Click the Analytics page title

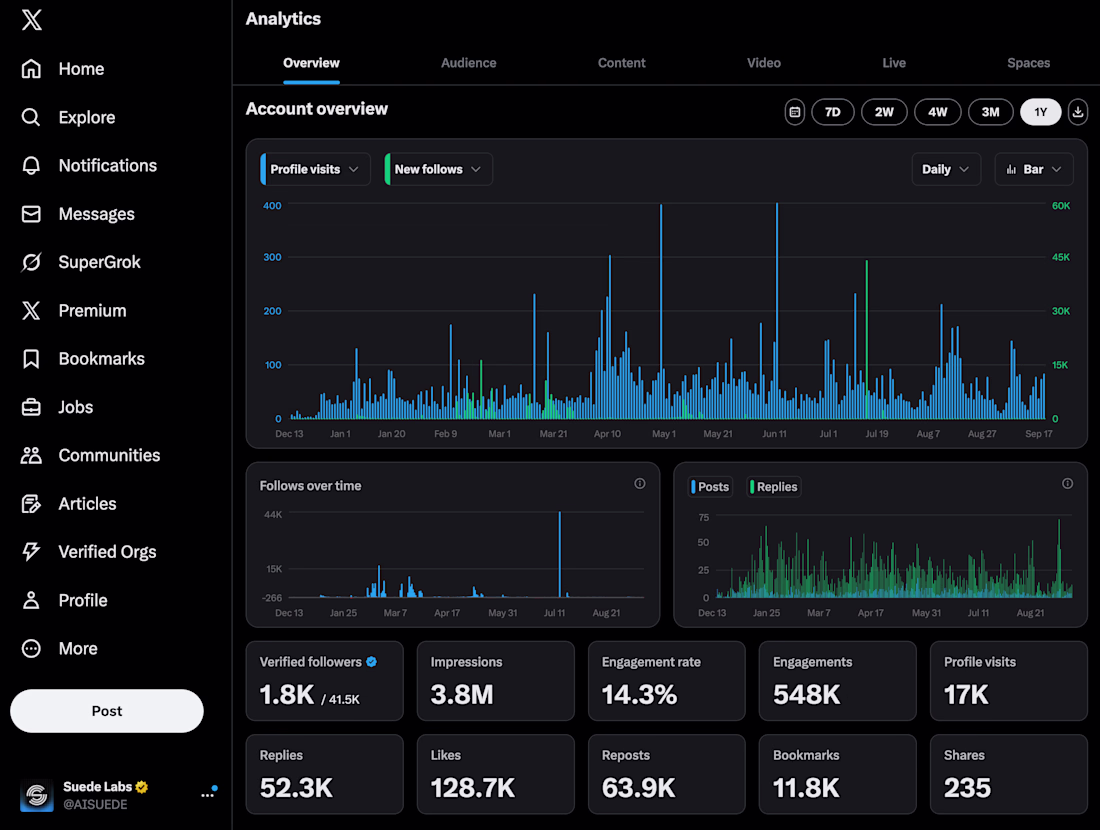tap(283, 19)
